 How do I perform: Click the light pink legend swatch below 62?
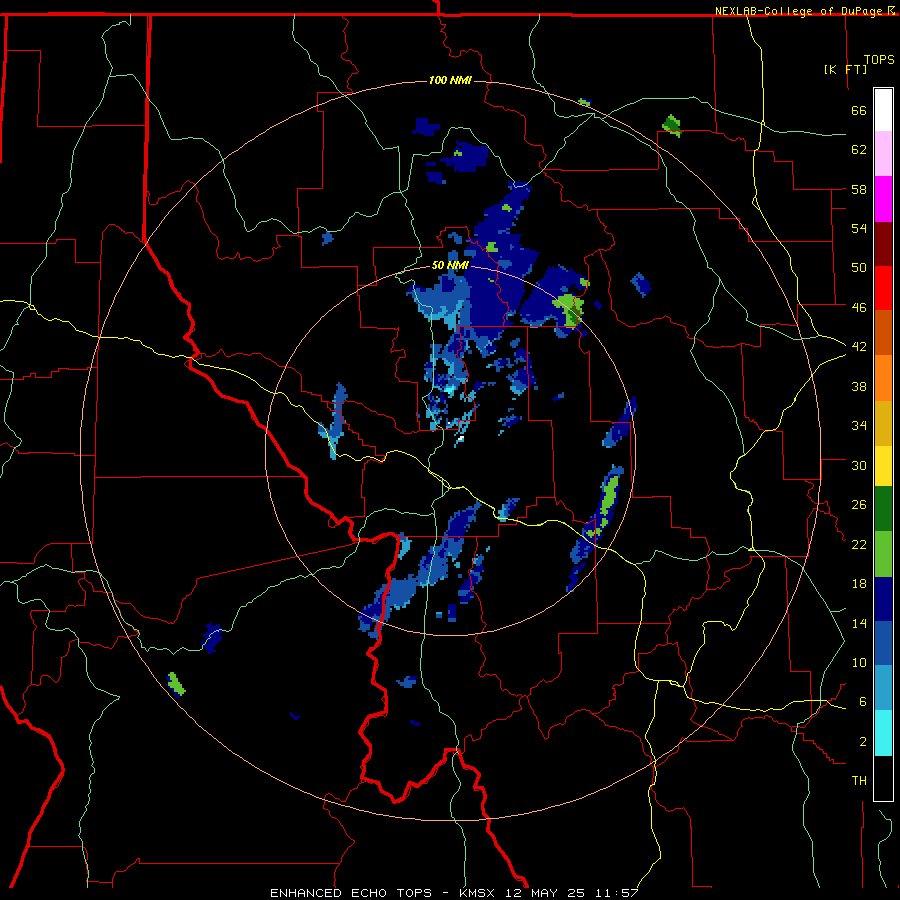click(x=883, y=153)
